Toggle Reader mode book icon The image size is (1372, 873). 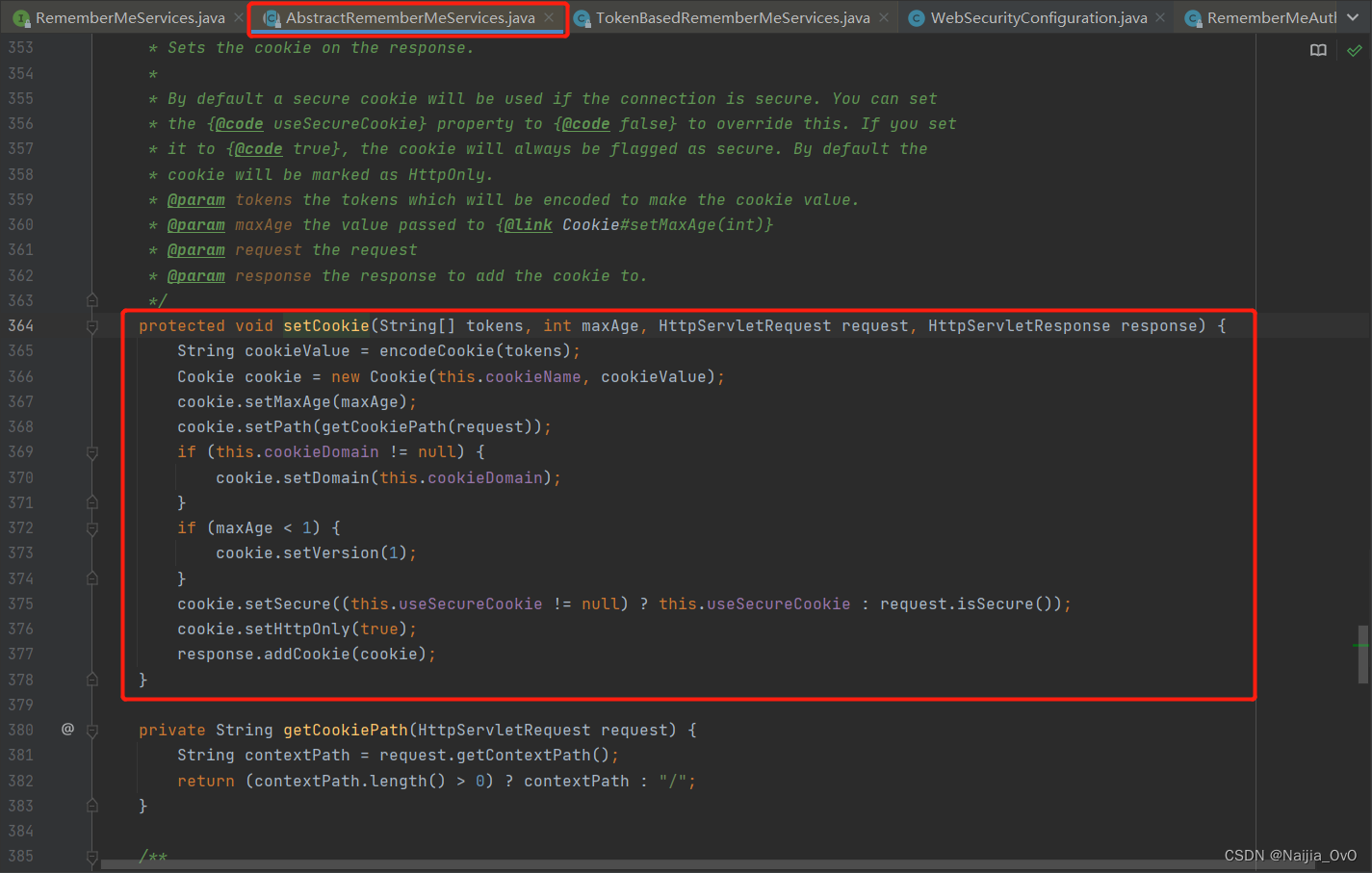point(1319,50)
